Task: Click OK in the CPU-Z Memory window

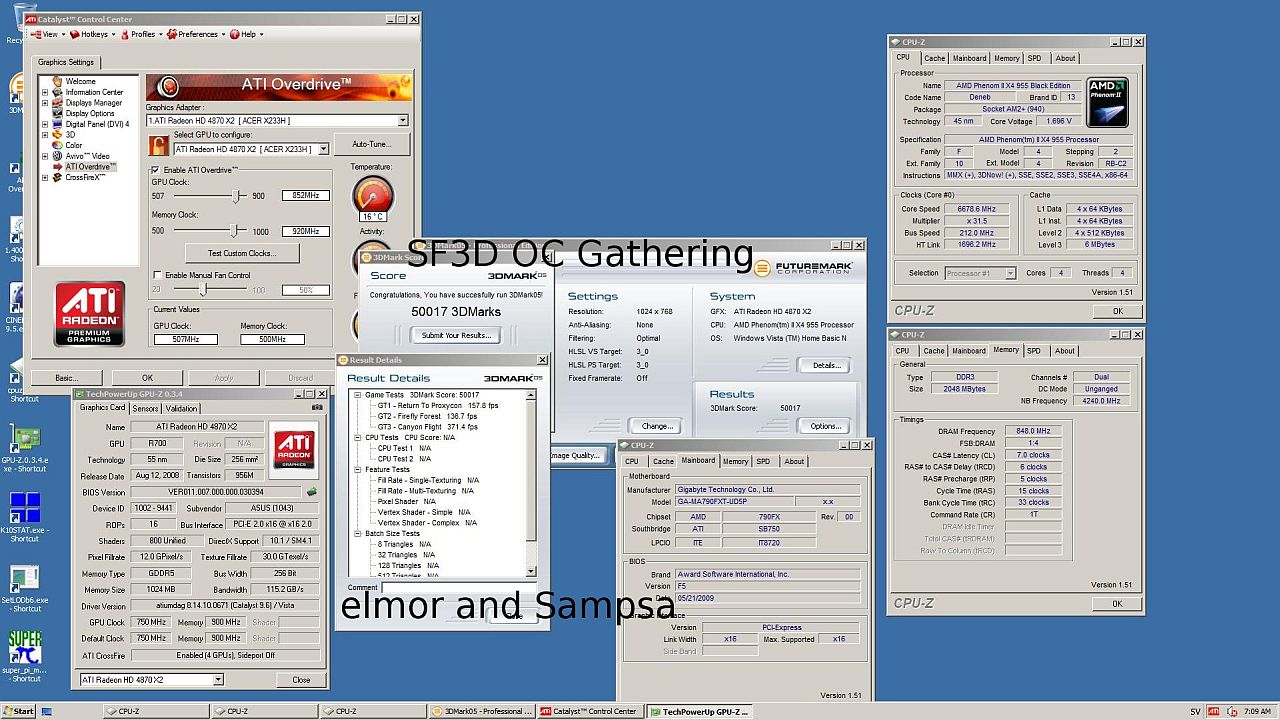Action: [x=1117, y=603]
